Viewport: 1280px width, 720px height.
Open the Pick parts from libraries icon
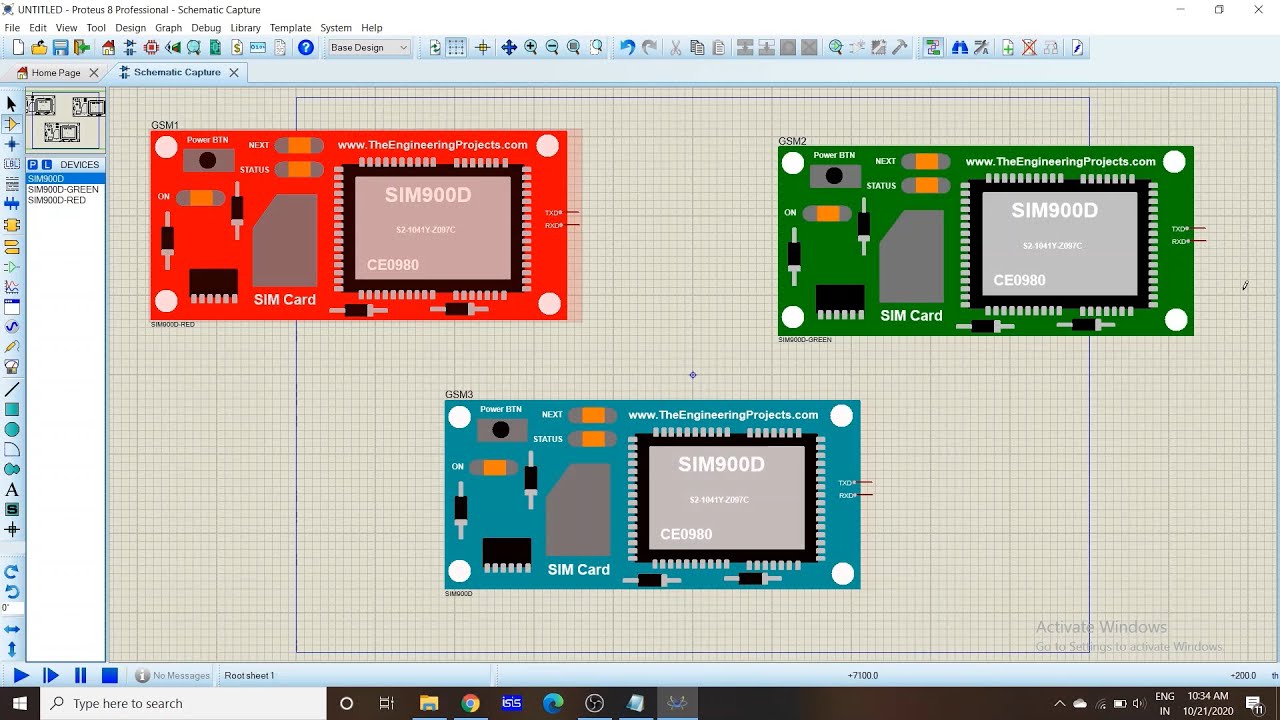pyautogui.click(x=836, y=48)
